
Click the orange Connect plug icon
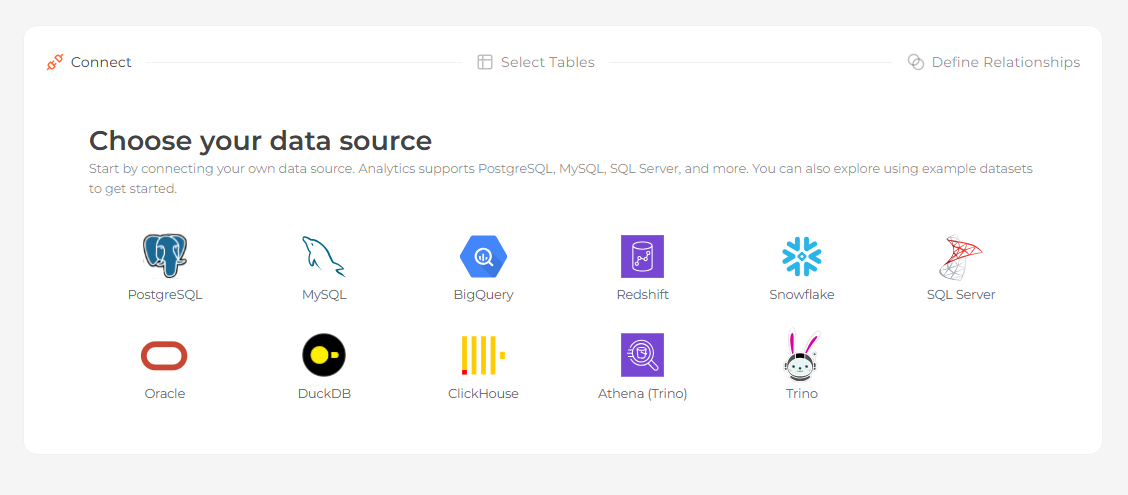55,63
